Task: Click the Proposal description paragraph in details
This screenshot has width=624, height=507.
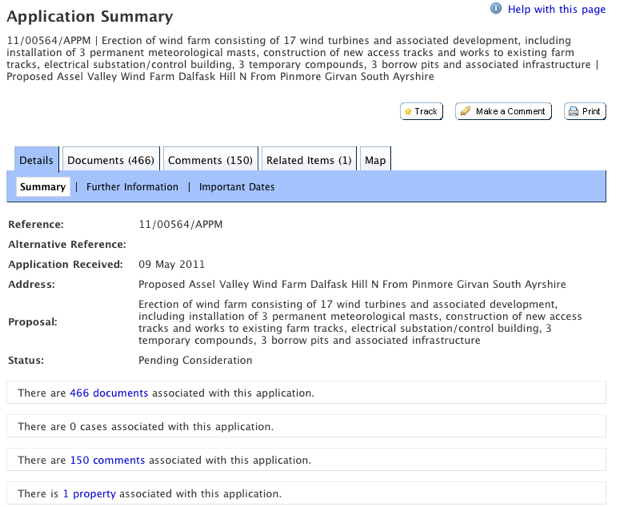Action: pyautogui.click(x=360, y=322)
